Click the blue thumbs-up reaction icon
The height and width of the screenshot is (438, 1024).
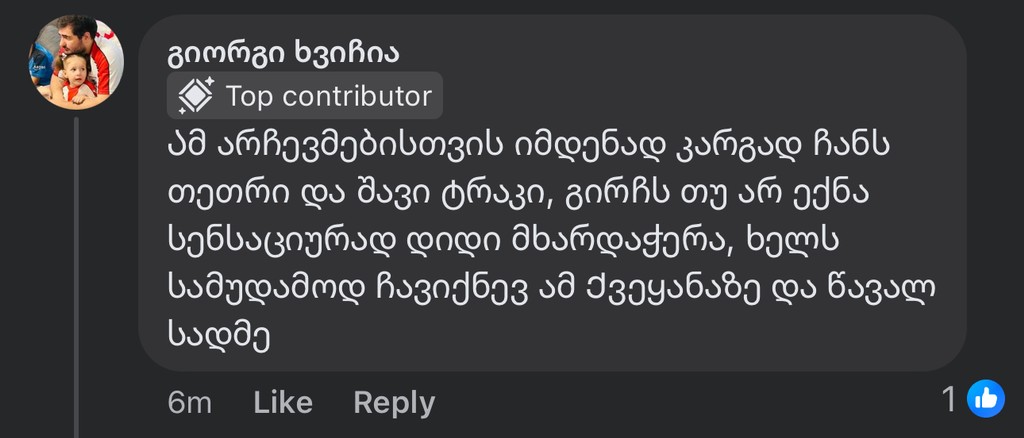(986, 400)
